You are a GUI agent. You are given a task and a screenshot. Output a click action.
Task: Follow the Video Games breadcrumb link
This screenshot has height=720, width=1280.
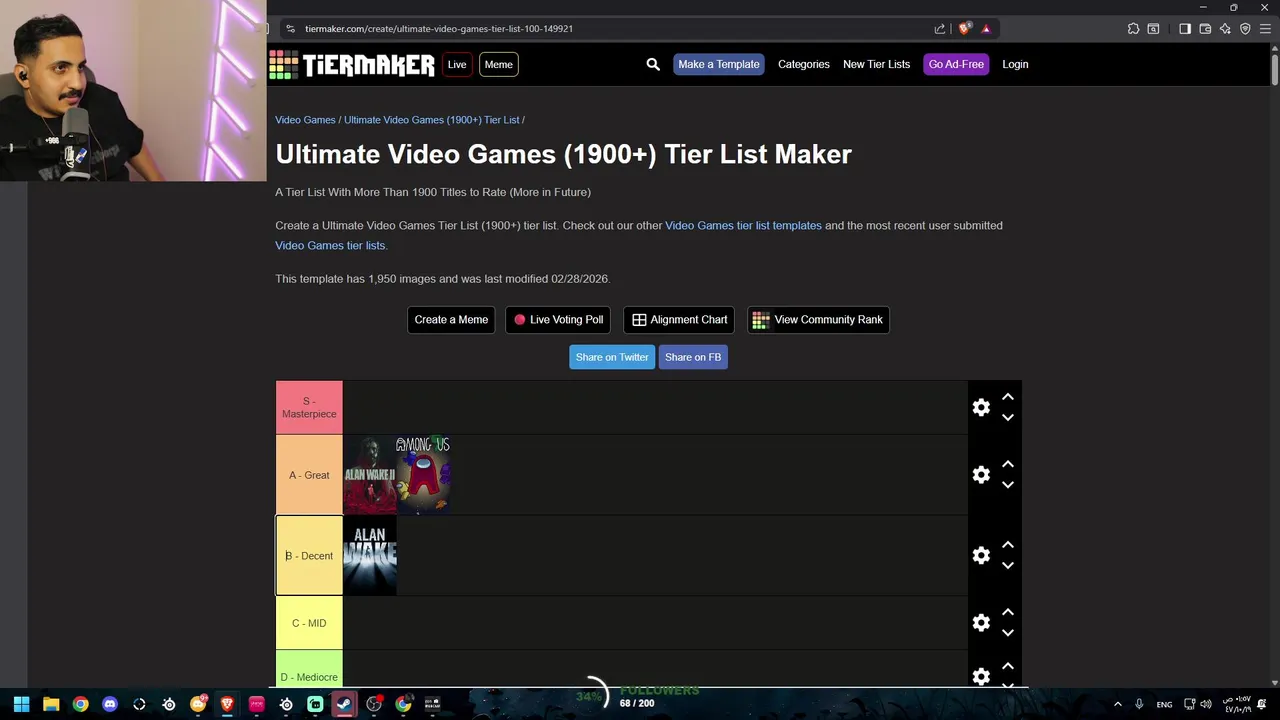point(305,120)
